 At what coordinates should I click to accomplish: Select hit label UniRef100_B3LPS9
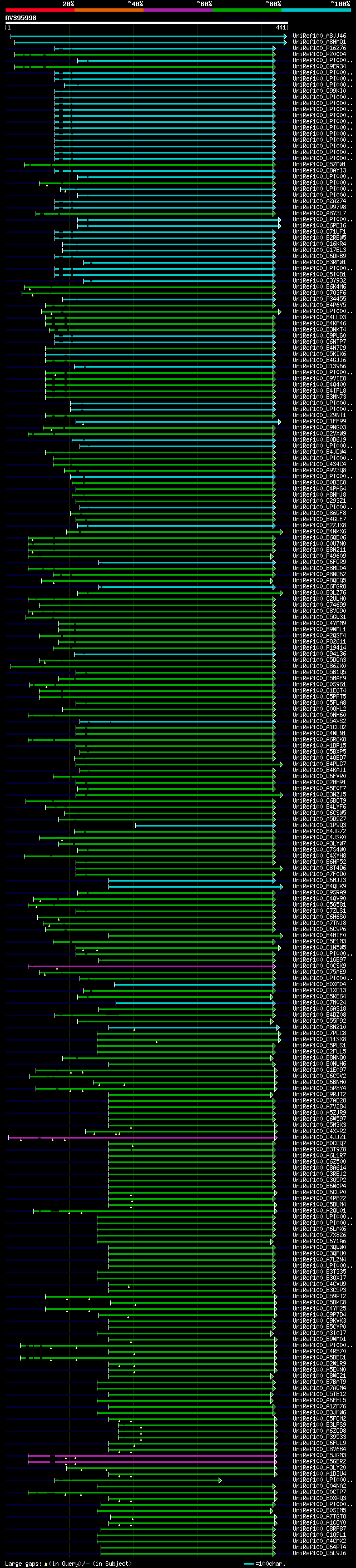click(x=319, y=1424)
